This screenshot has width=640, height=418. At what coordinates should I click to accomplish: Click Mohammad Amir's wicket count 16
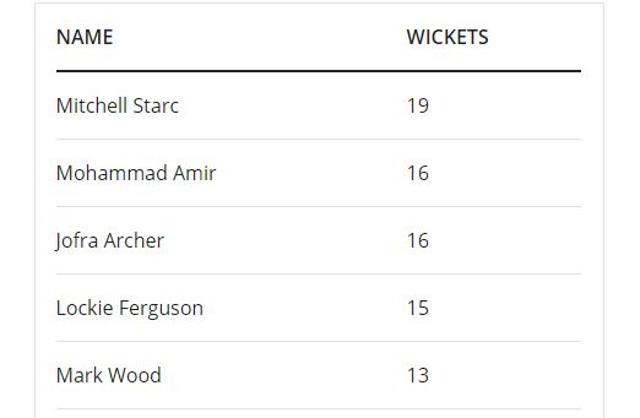(x=418, y=173)
